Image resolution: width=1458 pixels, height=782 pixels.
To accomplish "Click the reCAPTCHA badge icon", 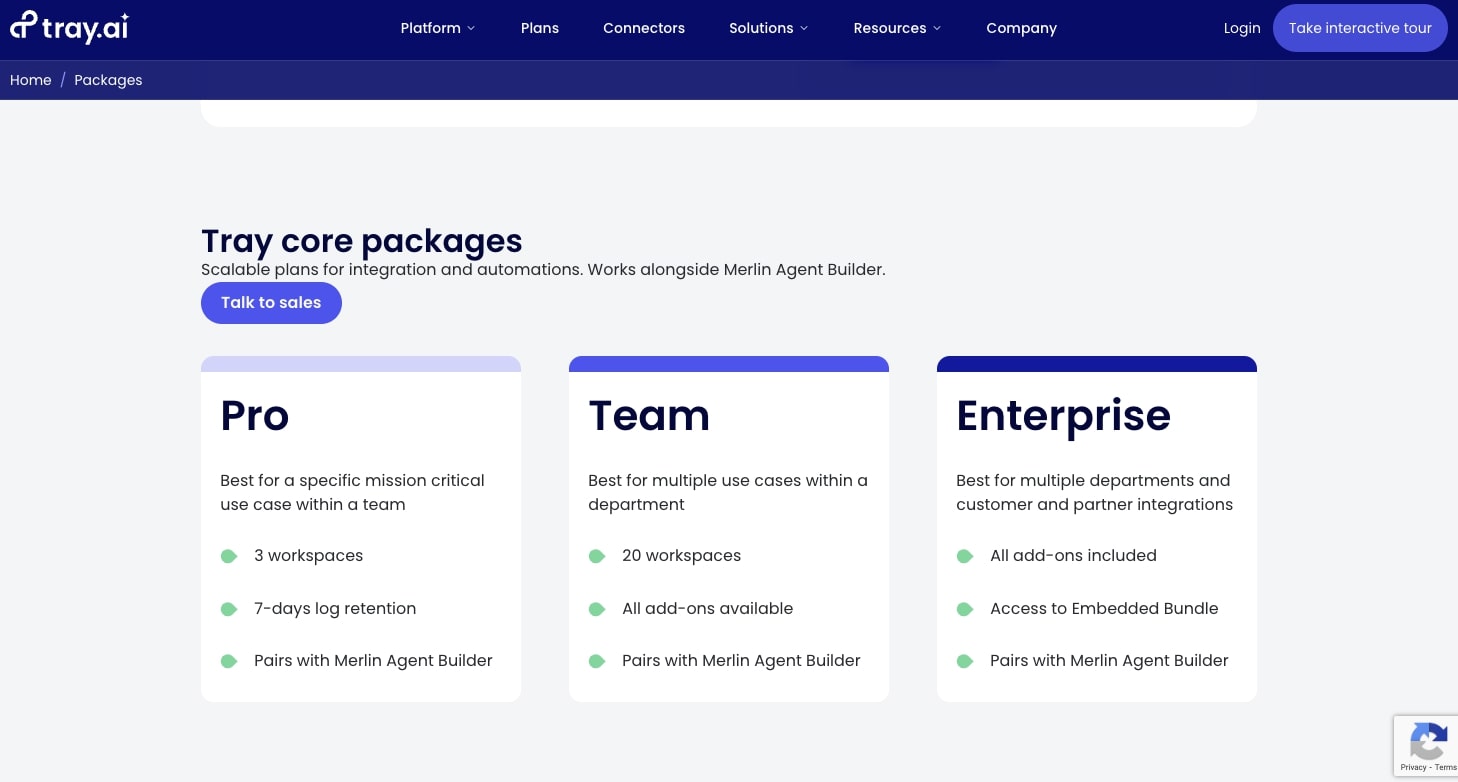I will click(x=1428, y=741).
